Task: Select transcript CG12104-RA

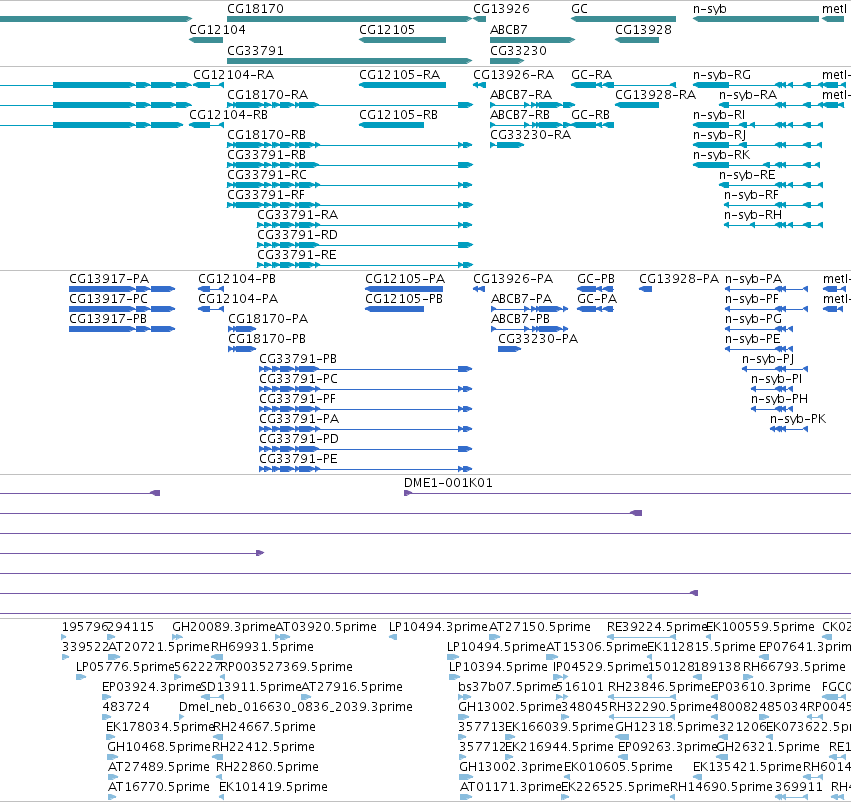Action: pyautogui.click(x=208, y=85)
